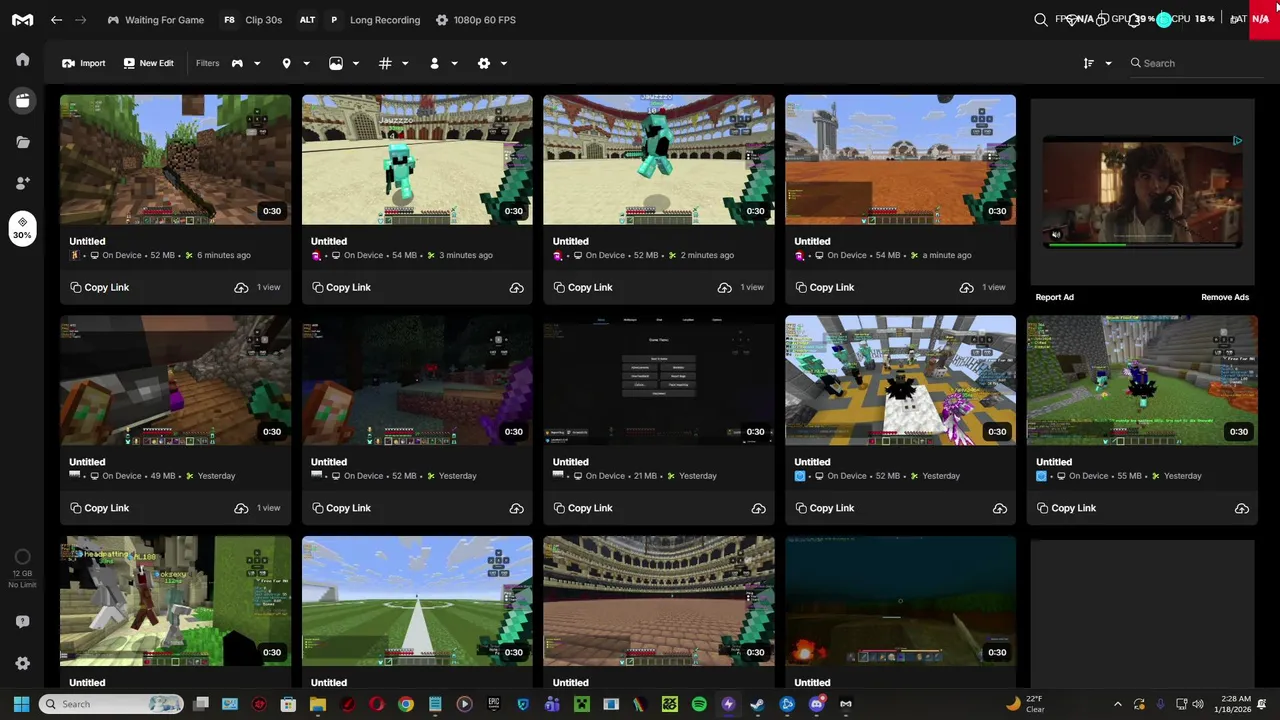Click the Waiting For Game status

(x=155, y=20)
